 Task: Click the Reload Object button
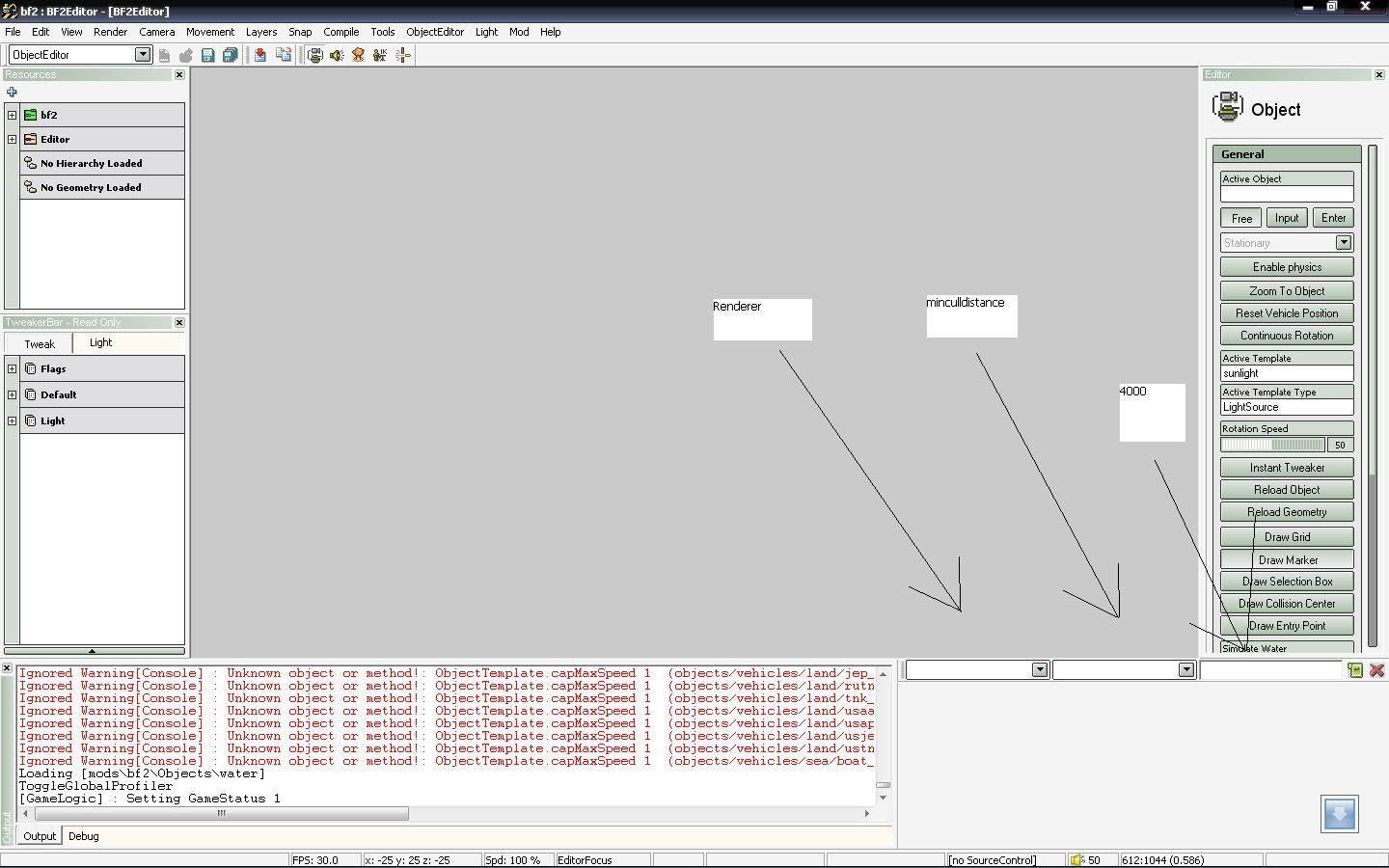coord(1287,490)
